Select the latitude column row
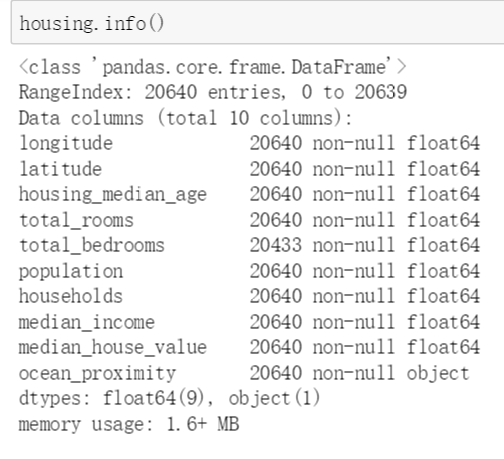 (249, 169)
